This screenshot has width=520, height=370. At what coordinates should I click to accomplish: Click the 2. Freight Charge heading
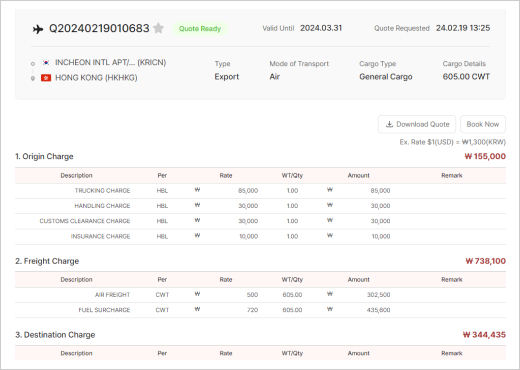[x=47, y=261]
